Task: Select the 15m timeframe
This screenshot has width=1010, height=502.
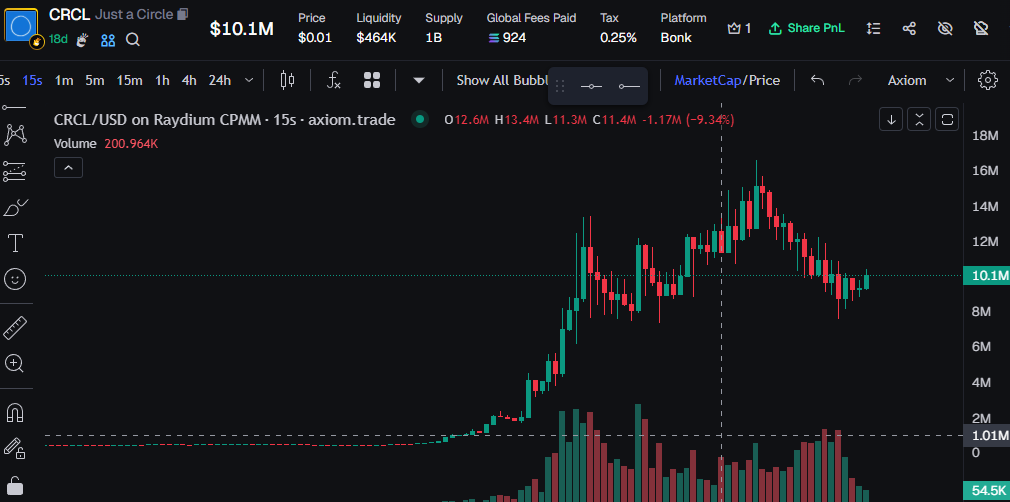Action: [129, 81]
